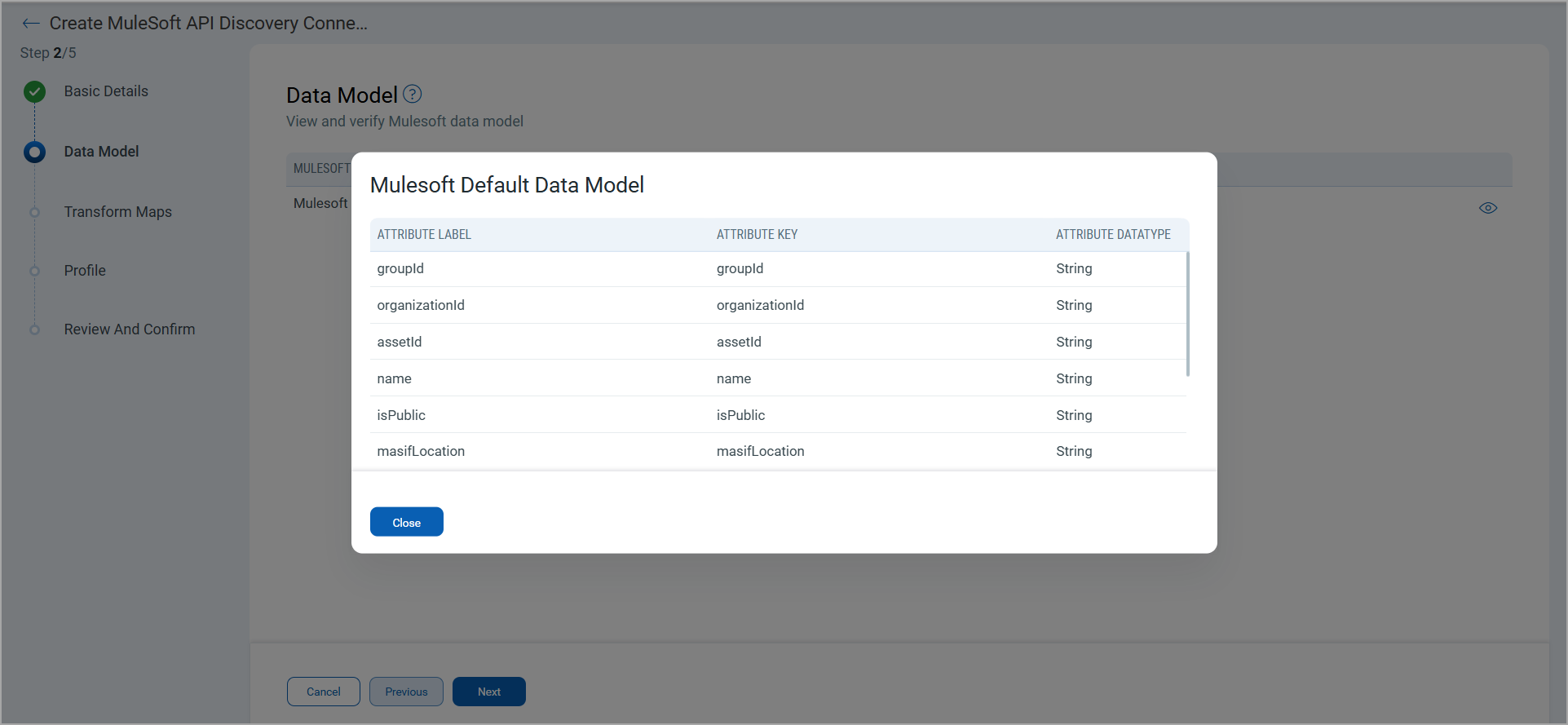Select the name attribute label cell
1568x725 pixels.
point(394,378)
